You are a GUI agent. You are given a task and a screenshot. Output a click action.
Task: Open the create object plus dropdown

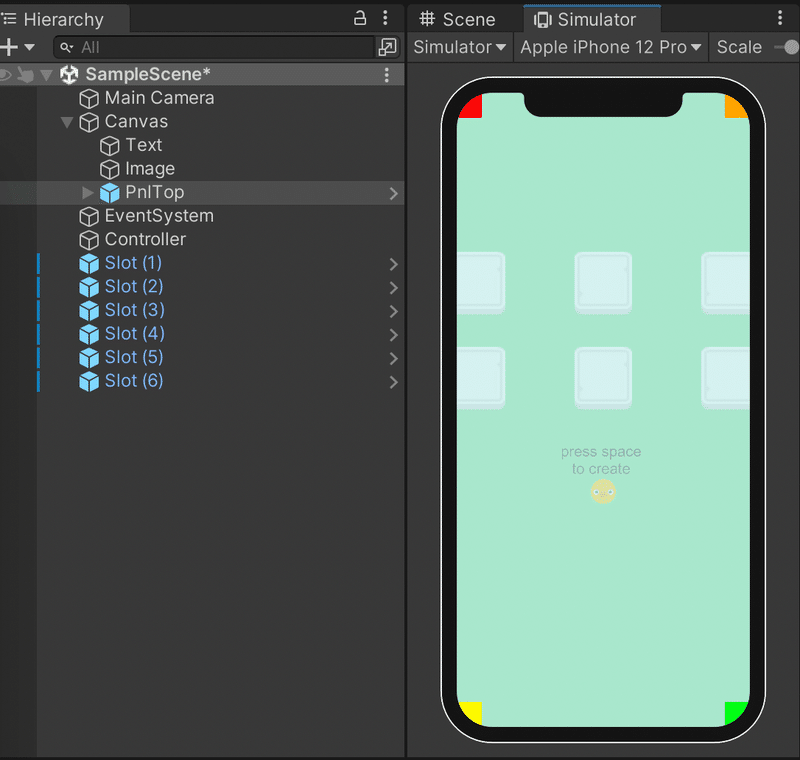[17, 47]
